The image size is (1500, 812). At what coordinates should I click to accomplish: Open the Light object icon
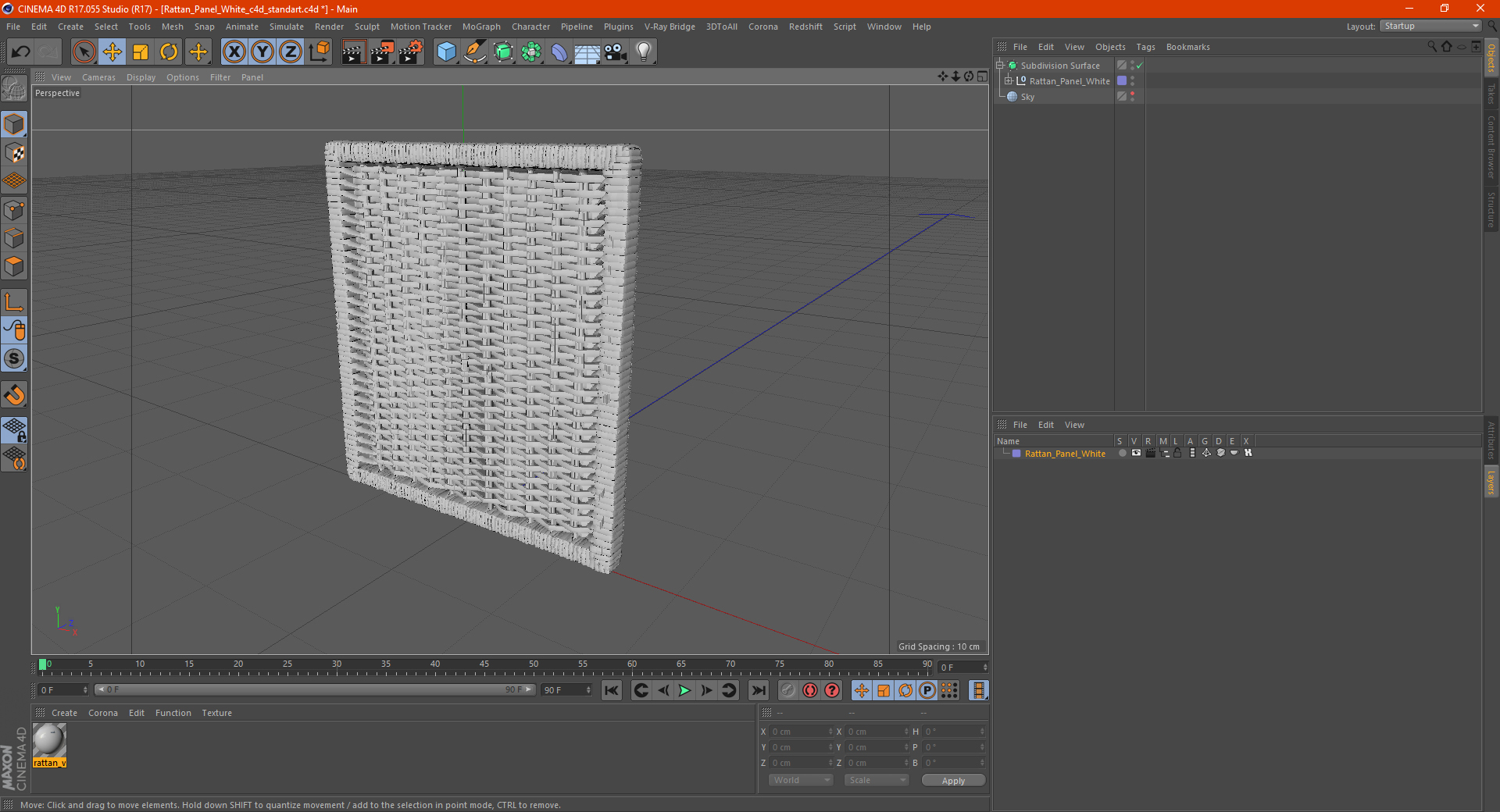click(643, 52)
